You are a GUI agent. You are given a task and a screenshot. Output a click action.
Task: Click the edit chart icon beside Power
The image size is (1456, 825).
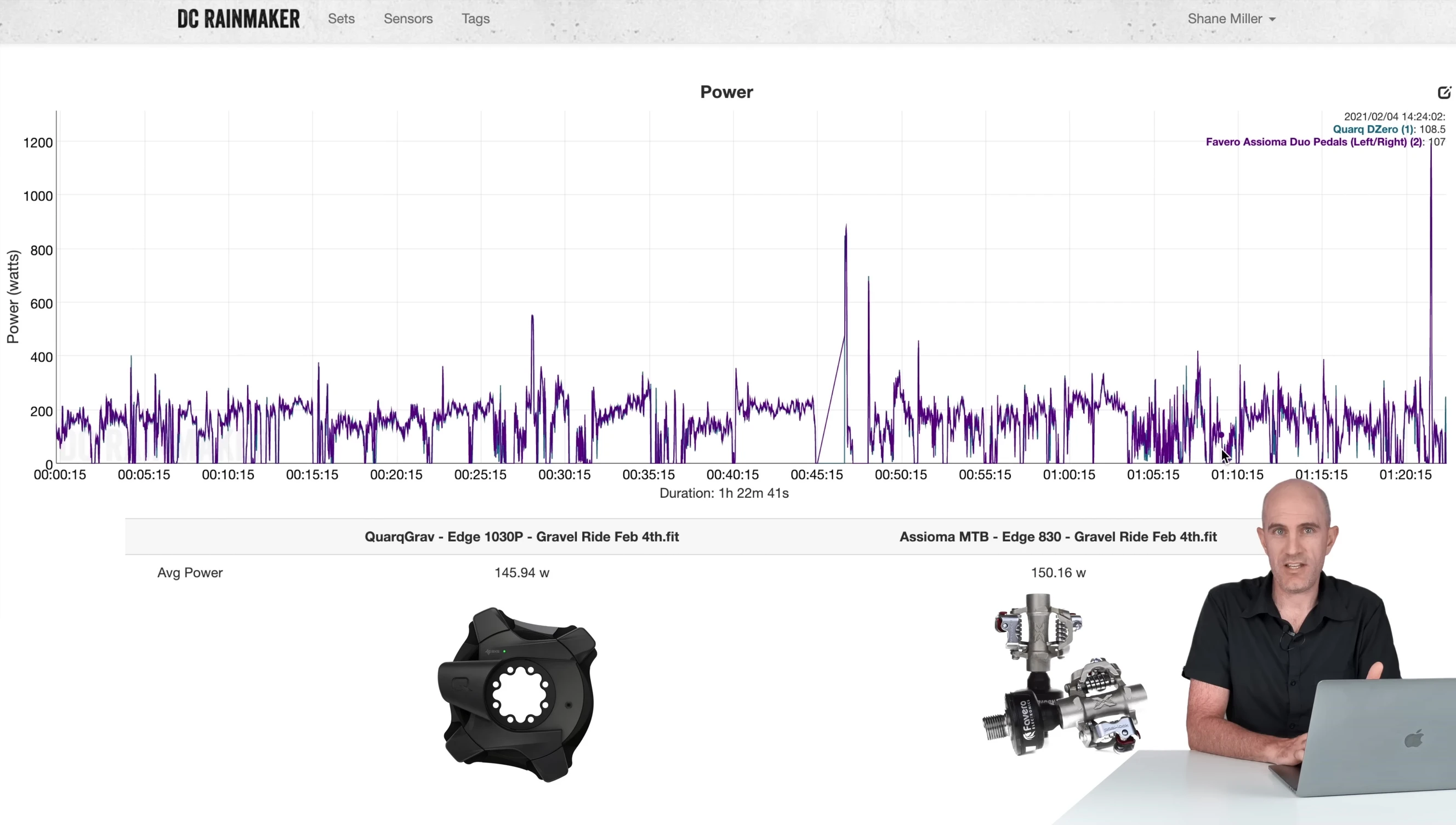click(1444, 92)
